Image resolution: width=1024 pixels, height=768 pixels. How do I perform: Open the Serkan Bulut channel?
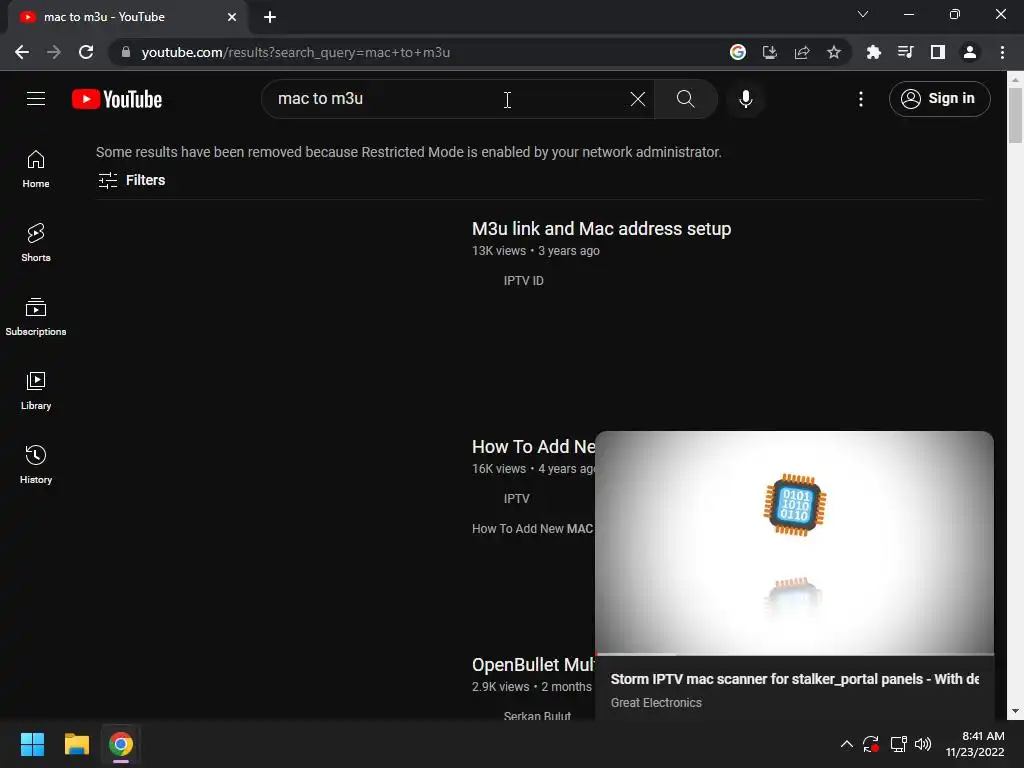pyautogui.click(x=537, y=716)
